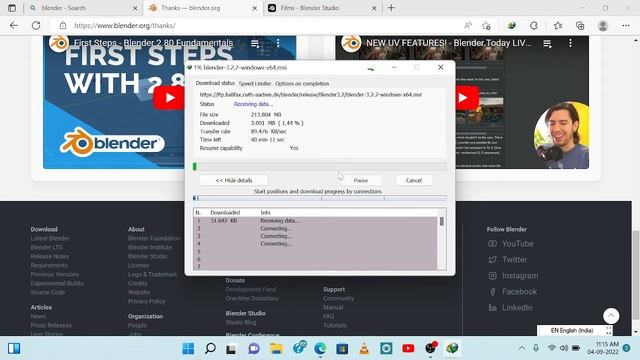Switch to Speed Limiter tab

tap(255, 84)
